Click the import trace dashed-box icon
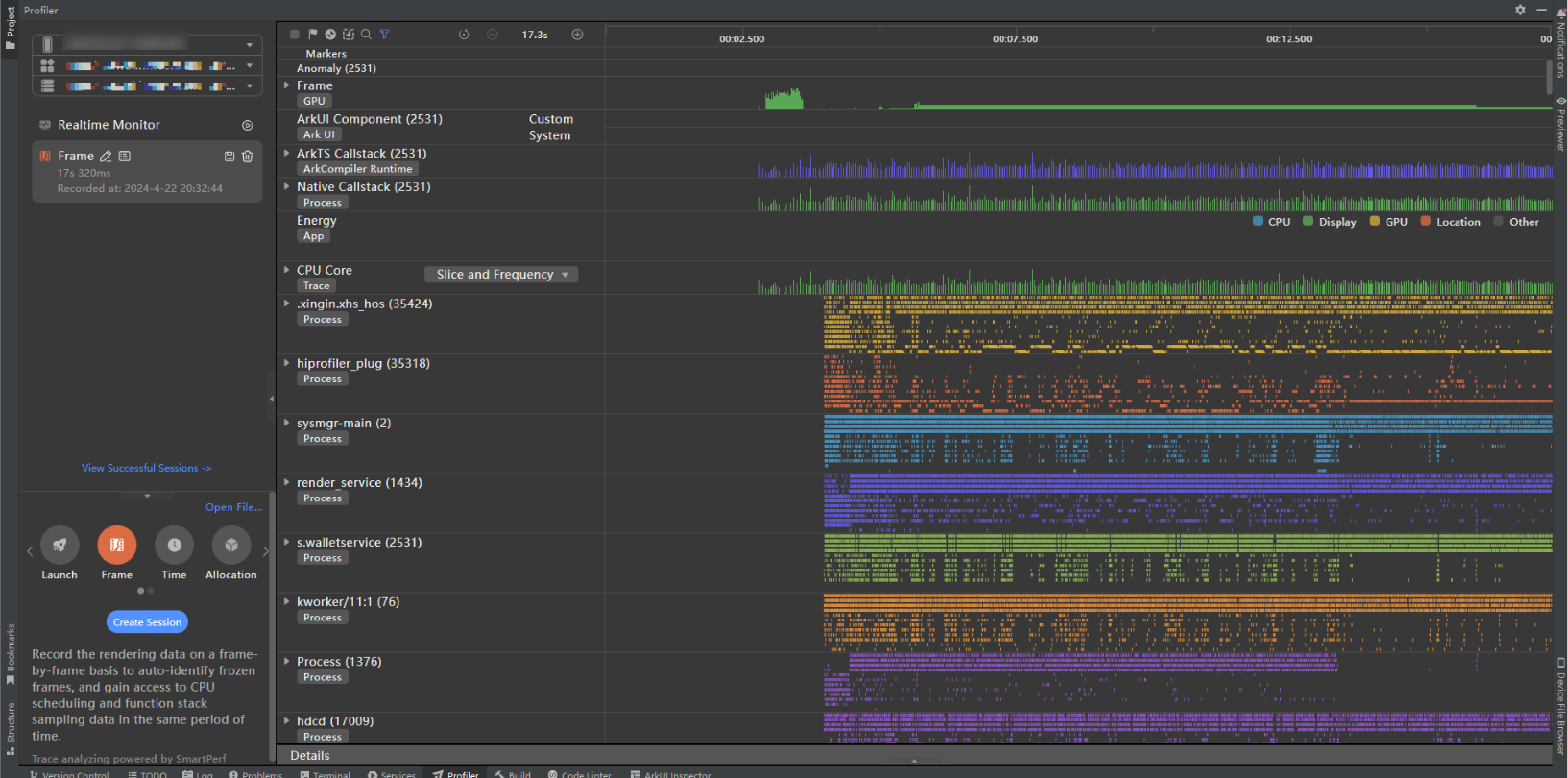Image resolution: width=1568 pixels, height=778 pixels. (349, 35)
